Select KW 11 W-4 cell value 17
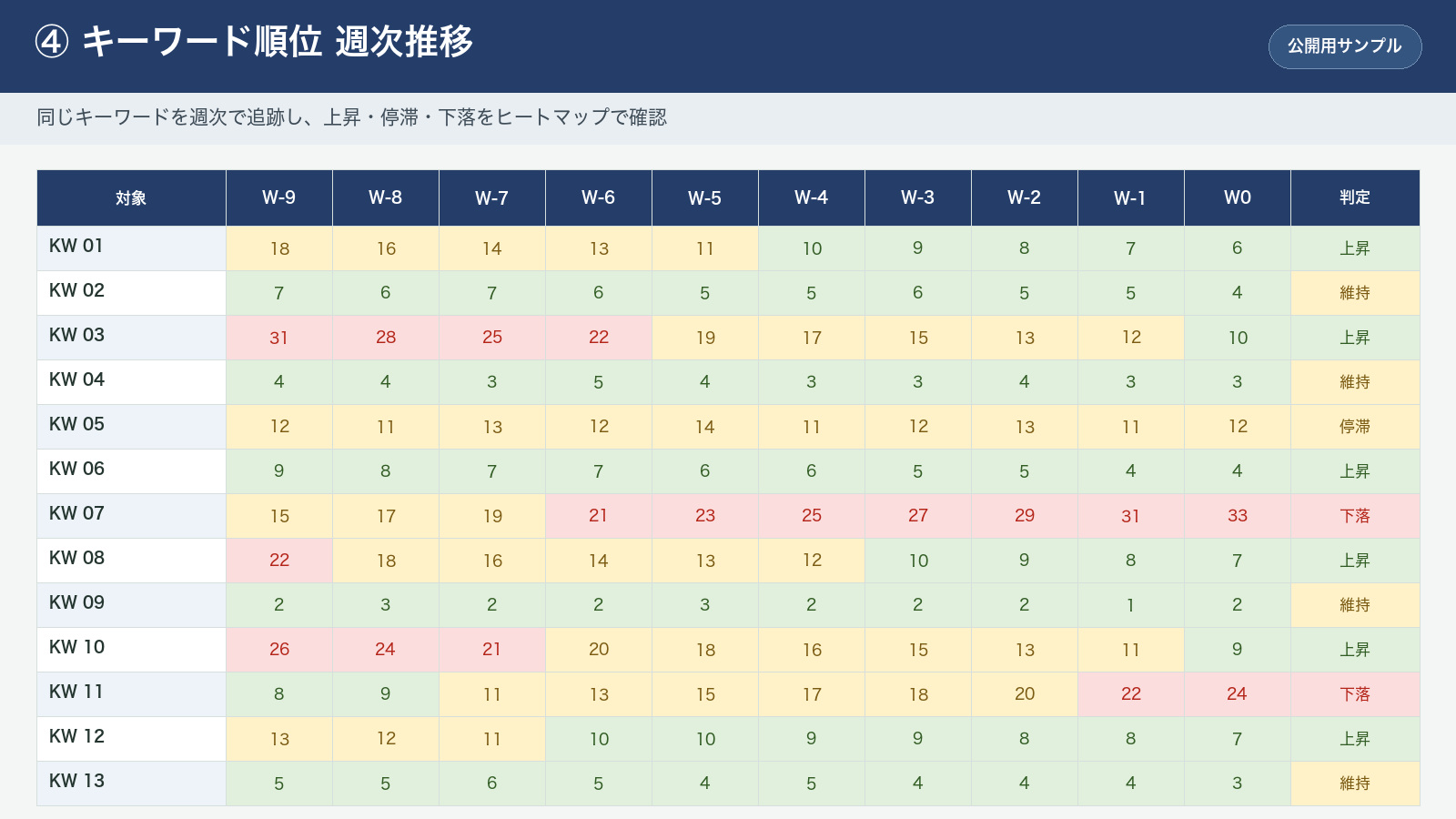Screen dimensions: 1456x819 pyautogui.click(x=812, y=694)
